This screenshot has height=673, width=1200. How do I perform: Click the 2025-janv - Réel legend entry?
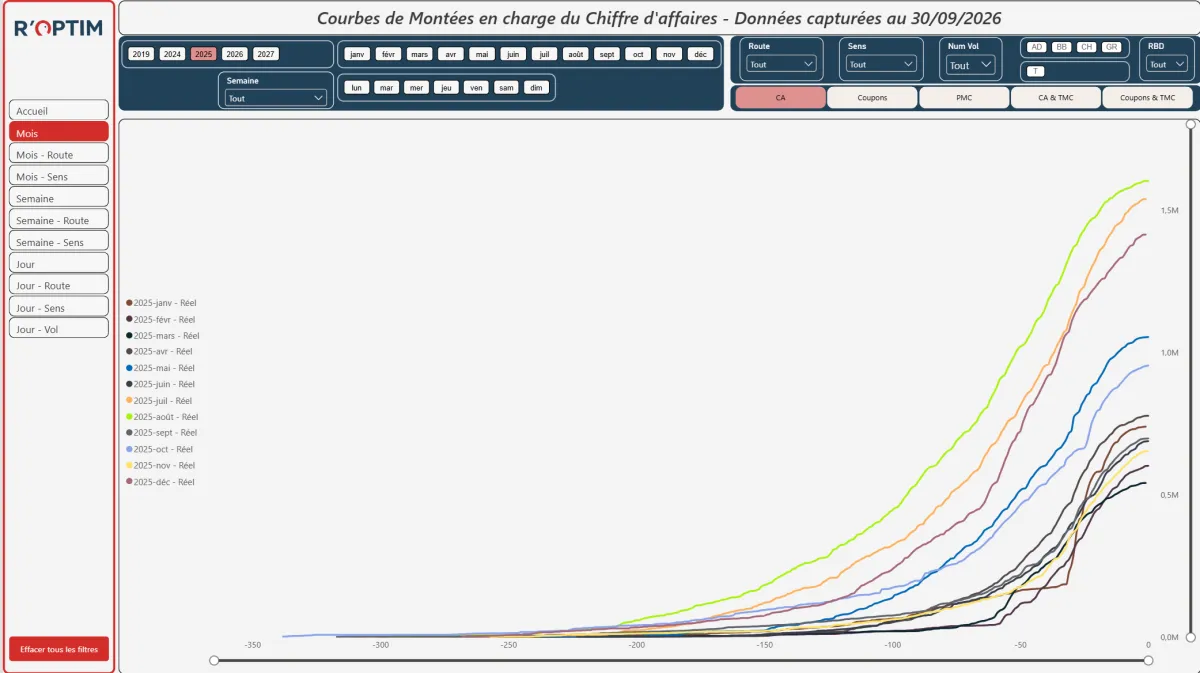pyautogui.click(x=161, y=302)
